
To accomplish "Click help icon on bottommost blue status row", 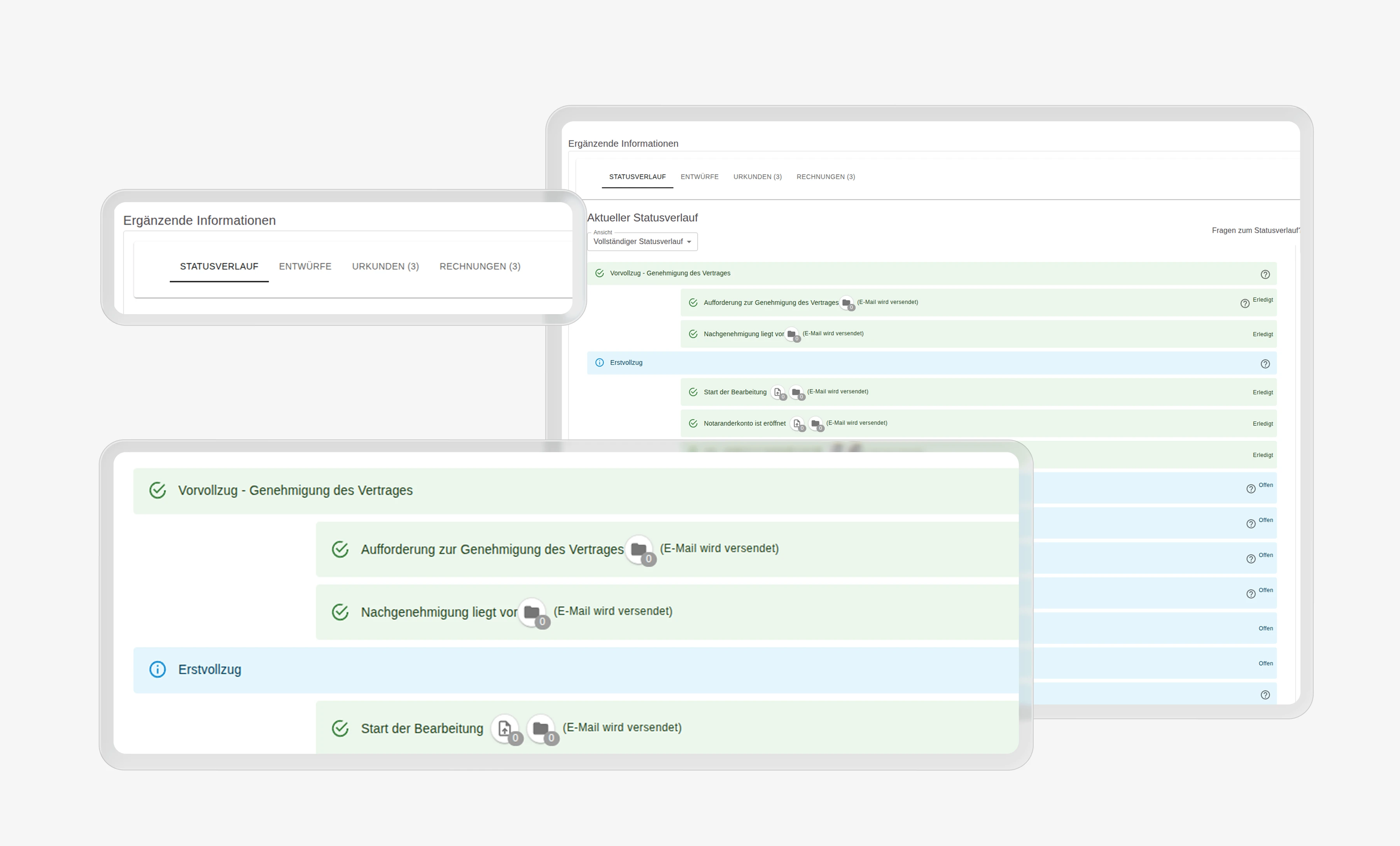I will click(1265, 695).
